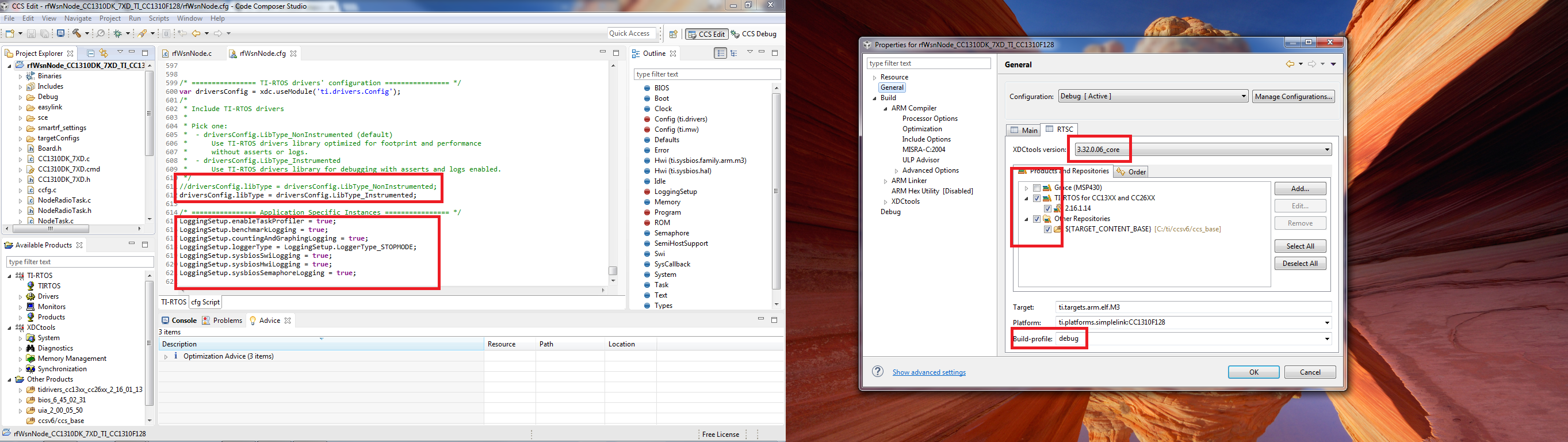Open the Problems view tab
Image resolution: width=1568 pixels, height=442 pixels.
[223, 320]
